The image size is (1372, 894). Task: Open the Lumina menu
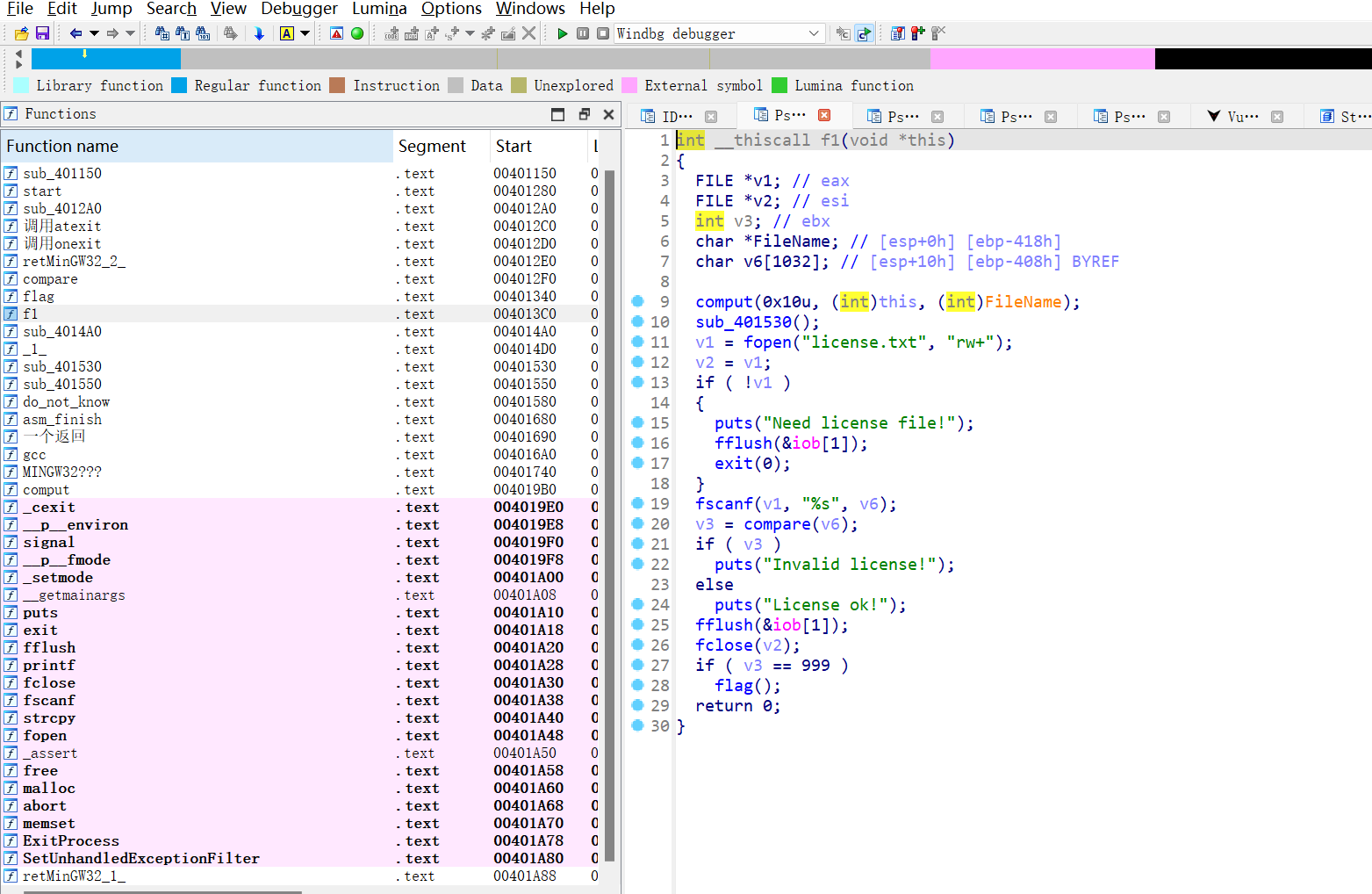(x=379, y=9)
